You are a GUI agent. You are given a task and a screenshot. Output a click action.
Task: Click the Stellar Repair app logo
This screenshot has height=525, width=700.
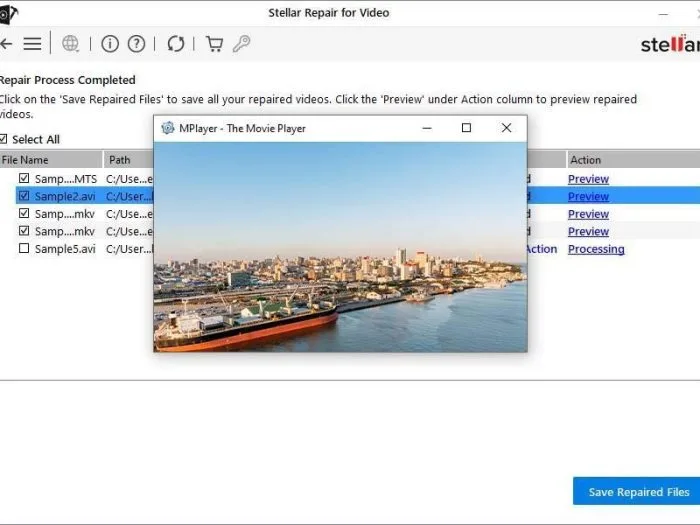coord(8,14)
